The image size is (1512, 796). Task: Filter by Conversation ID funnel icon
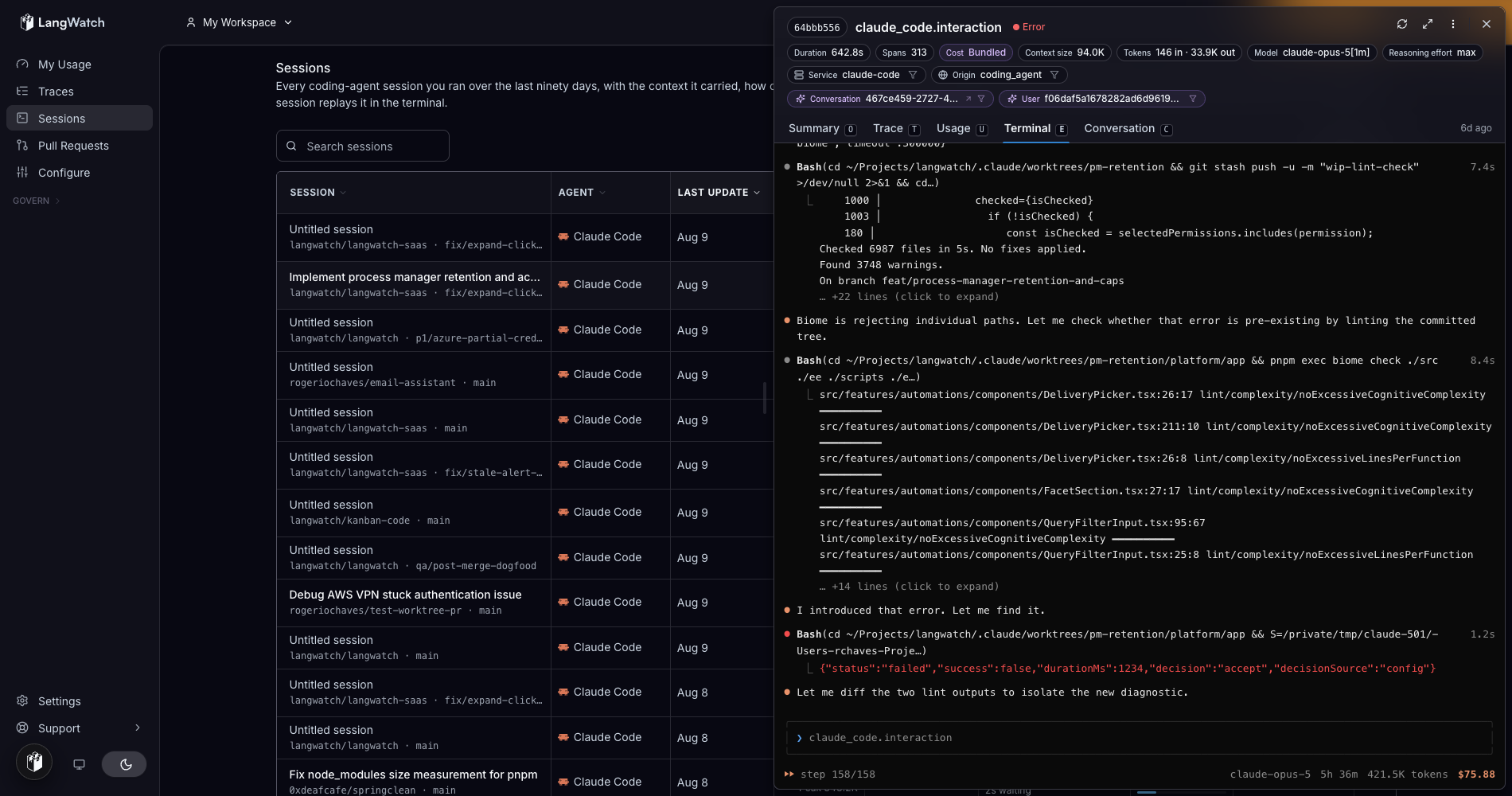pos(981,99)
